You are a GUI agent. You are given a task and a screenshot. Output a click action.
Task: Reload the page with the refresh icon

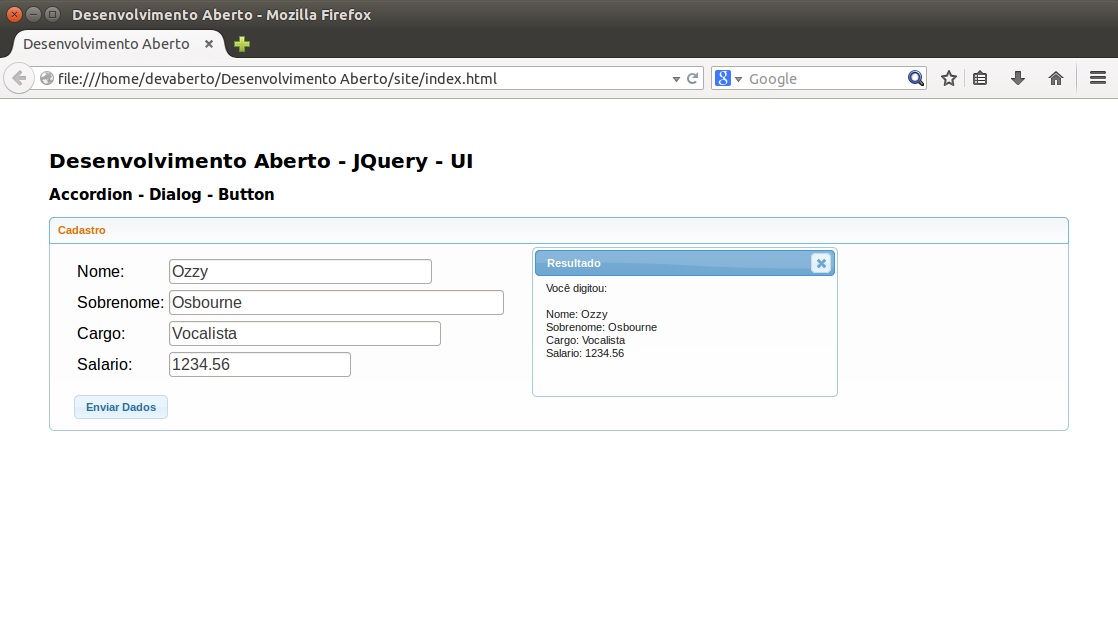(x=692, y=78)
